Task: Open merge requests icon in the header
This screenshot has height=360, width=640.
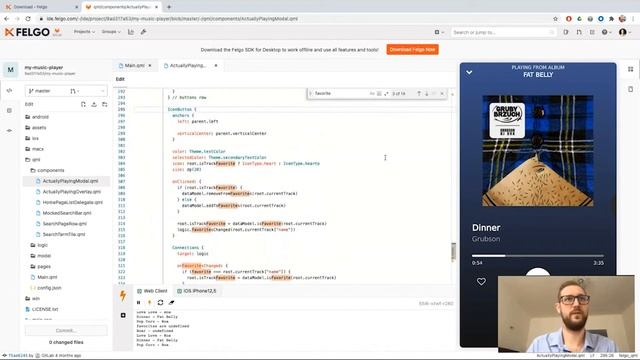Action: 579,32
